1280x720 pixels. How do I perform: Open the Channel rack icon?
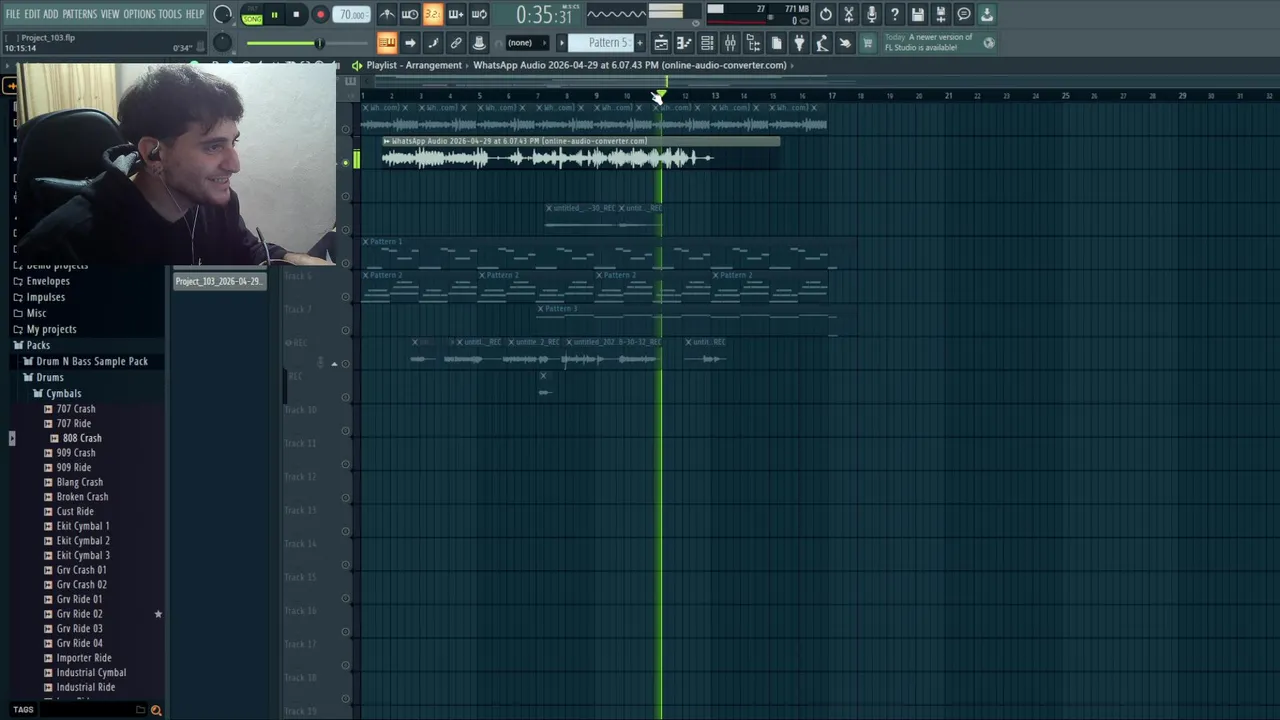tap(707, 43)
